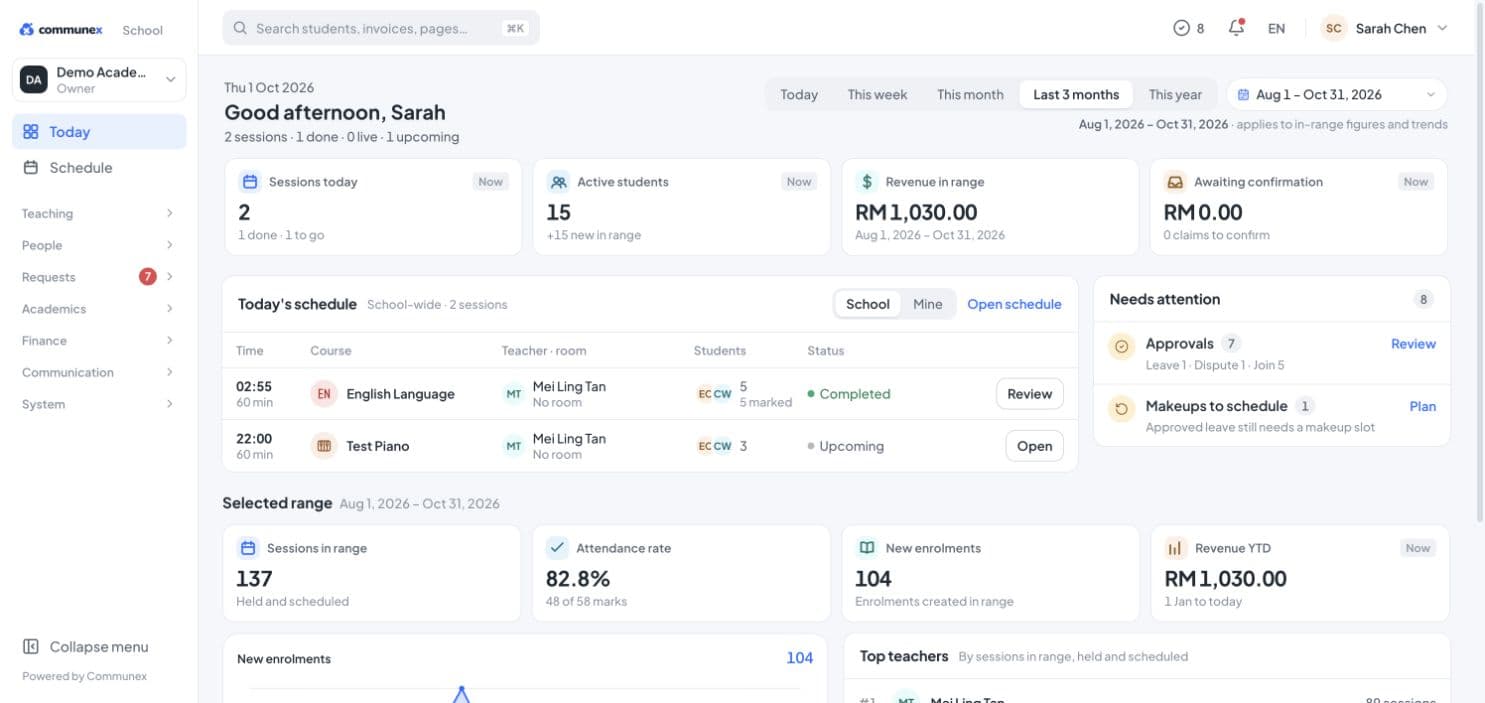Screen dimensions: 1485x703
Task: Click the Open schedule link
Action: coord(1014,304)
